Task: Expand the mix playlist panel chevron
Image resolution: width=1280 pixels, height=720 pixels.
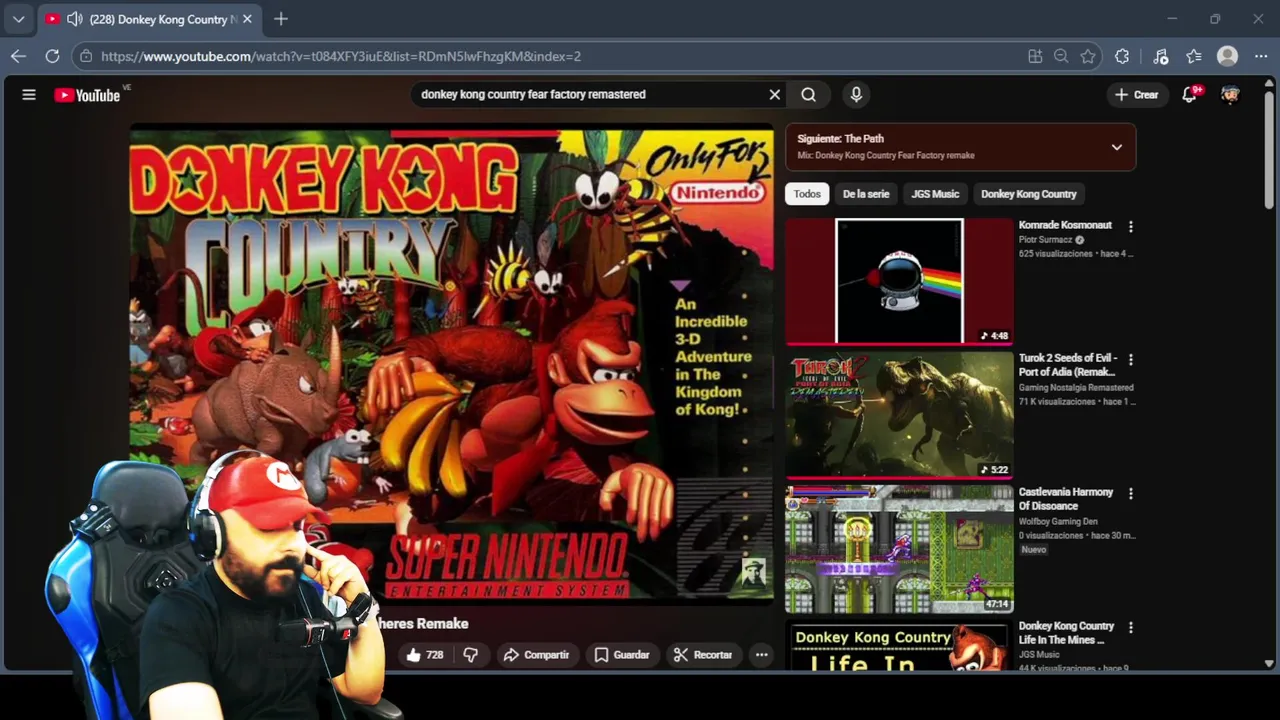Action: (1117, 147)
